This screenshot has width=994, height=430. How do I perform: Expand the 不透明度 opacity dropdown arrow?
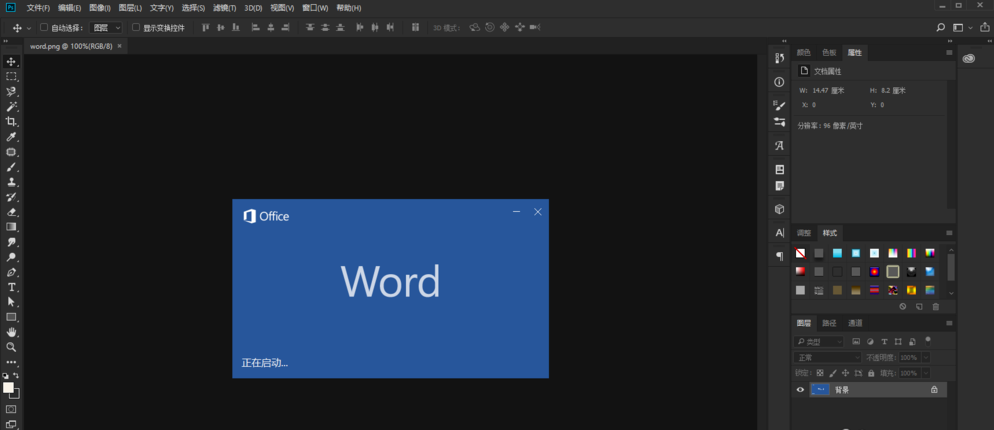(926, 357)
